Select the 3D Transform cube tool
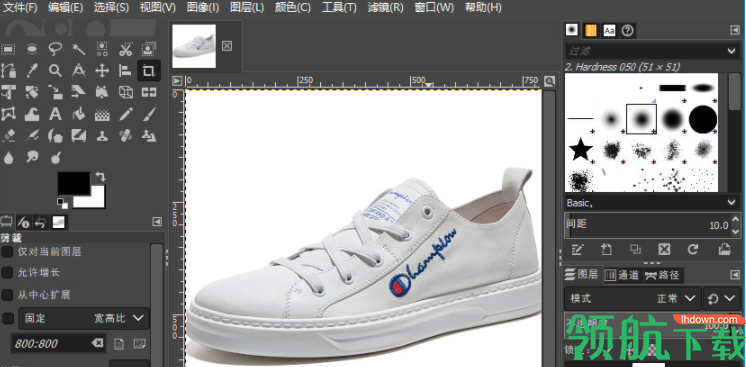The height and width of the screenshot is (367, 746). pyautogui.click(x=125, y=92)
